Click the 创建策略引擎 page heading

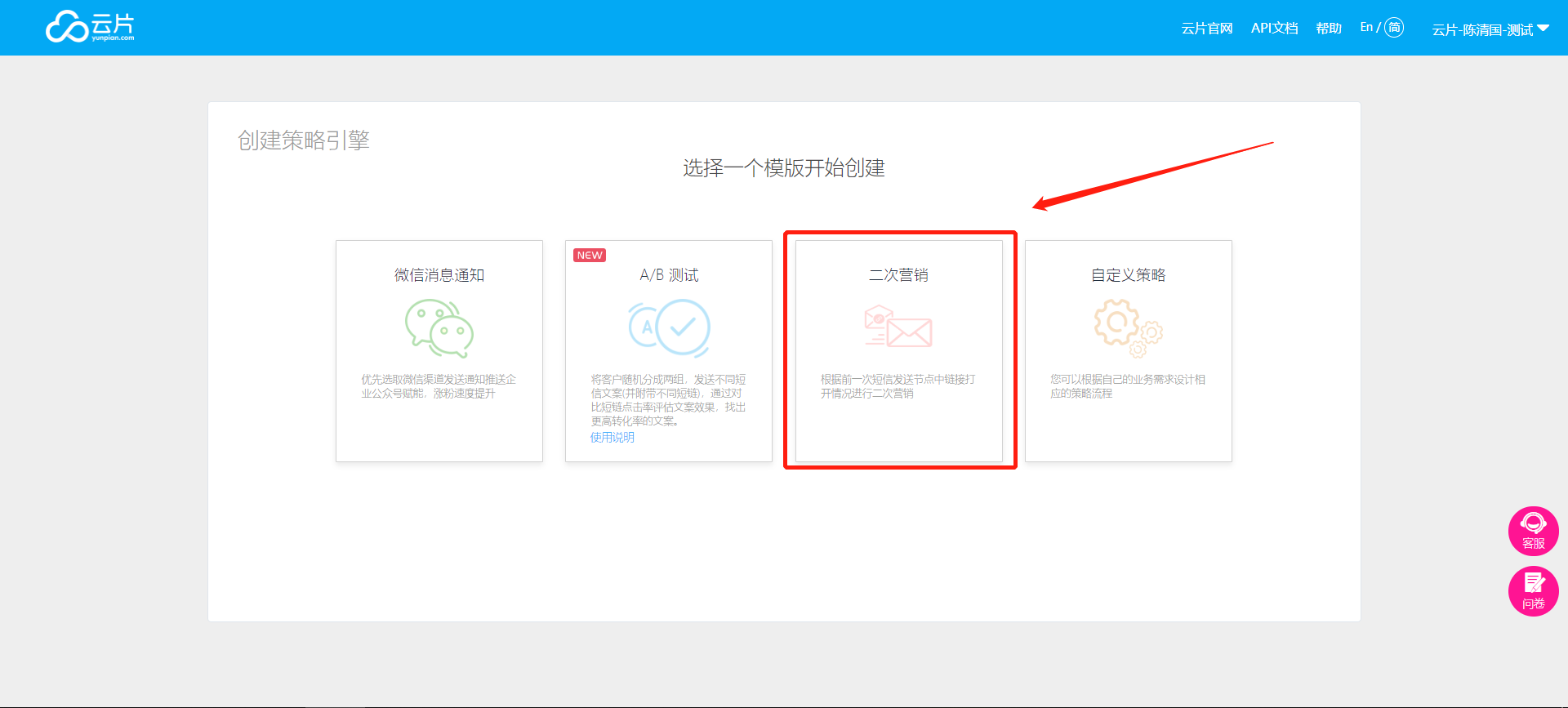click(304, 140)
